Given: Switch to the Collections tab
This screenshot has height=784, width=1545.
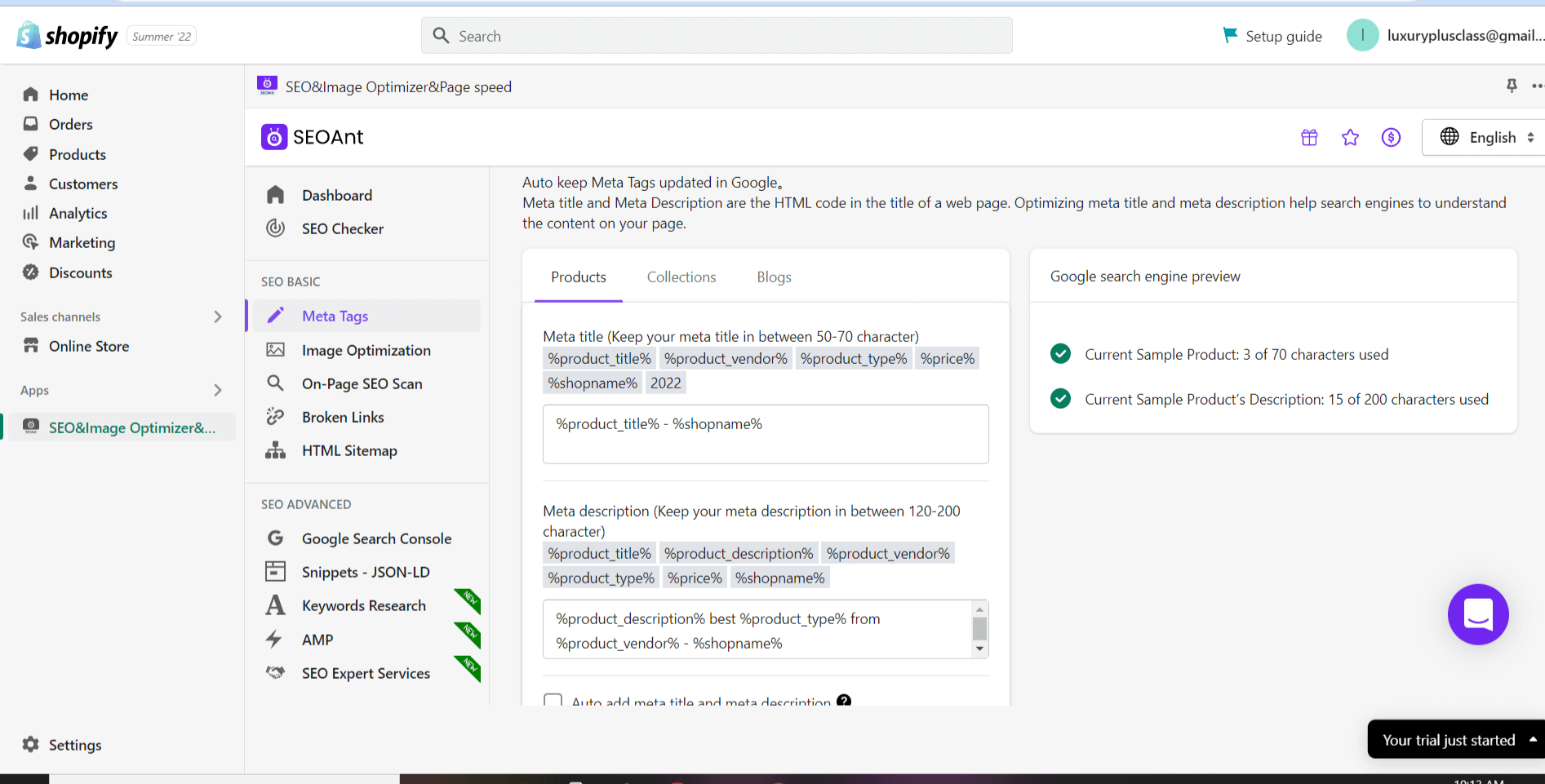Looking at the screenshot, I should (x=681, y=277).
